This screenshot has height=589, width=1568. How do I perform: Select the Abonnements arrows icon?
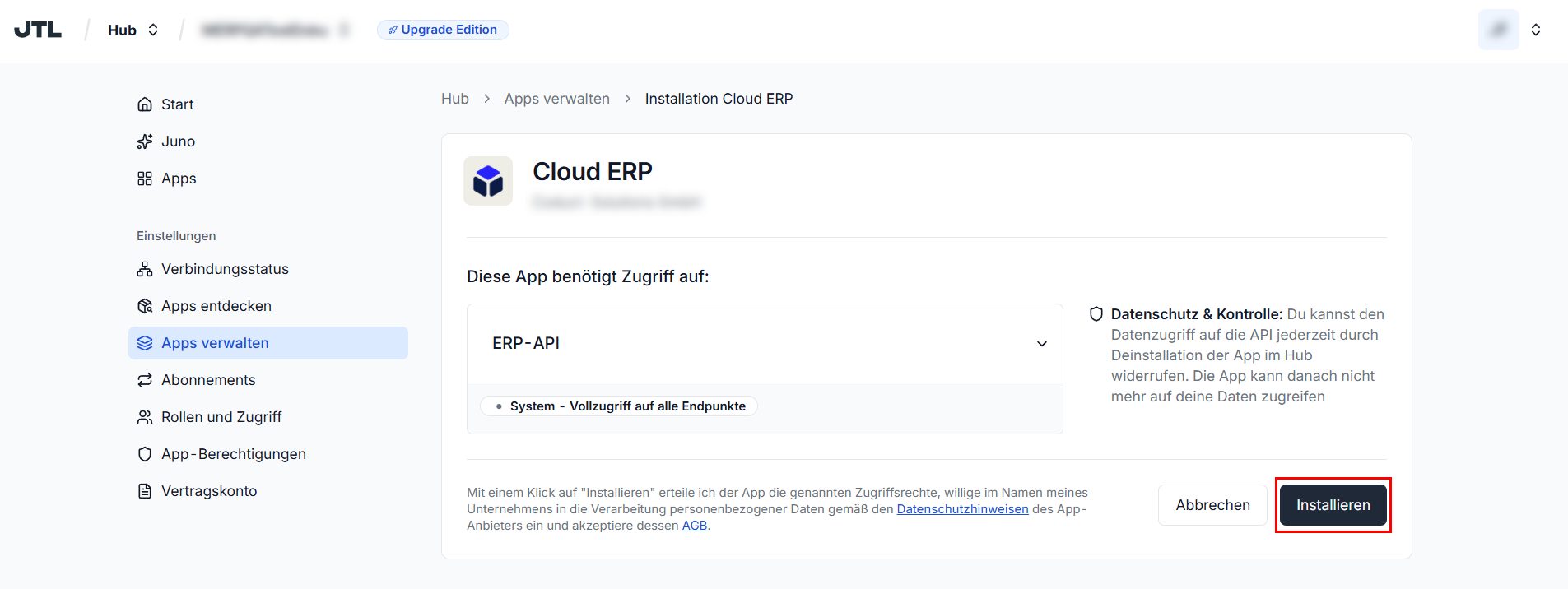pyautogui.click(x=145, y=380)
